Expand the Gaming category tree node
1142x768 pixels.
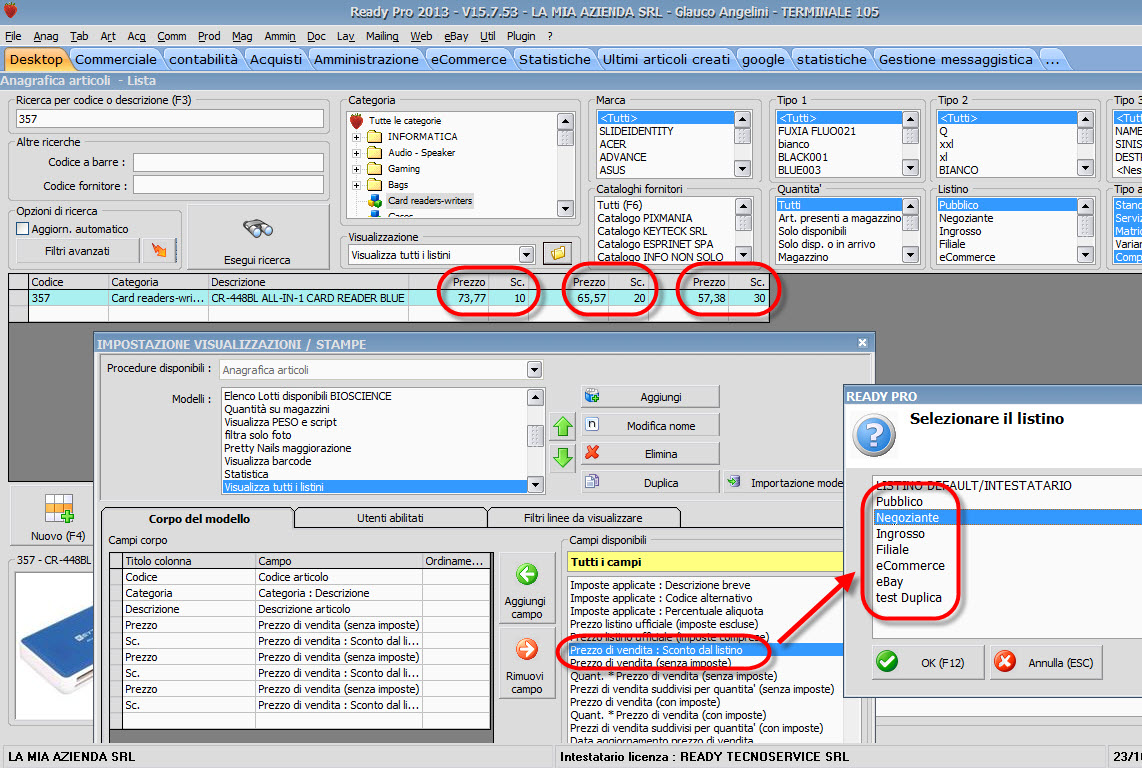(x=356, y=169)
